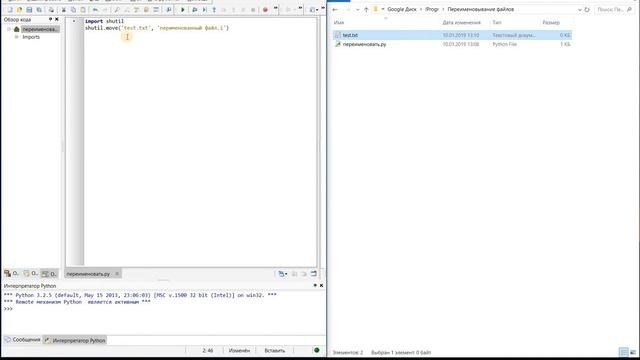The width and height of the screenshot is (640, 360).
Task: Sort by Дата изменения column header
Action: coord(461,22)
